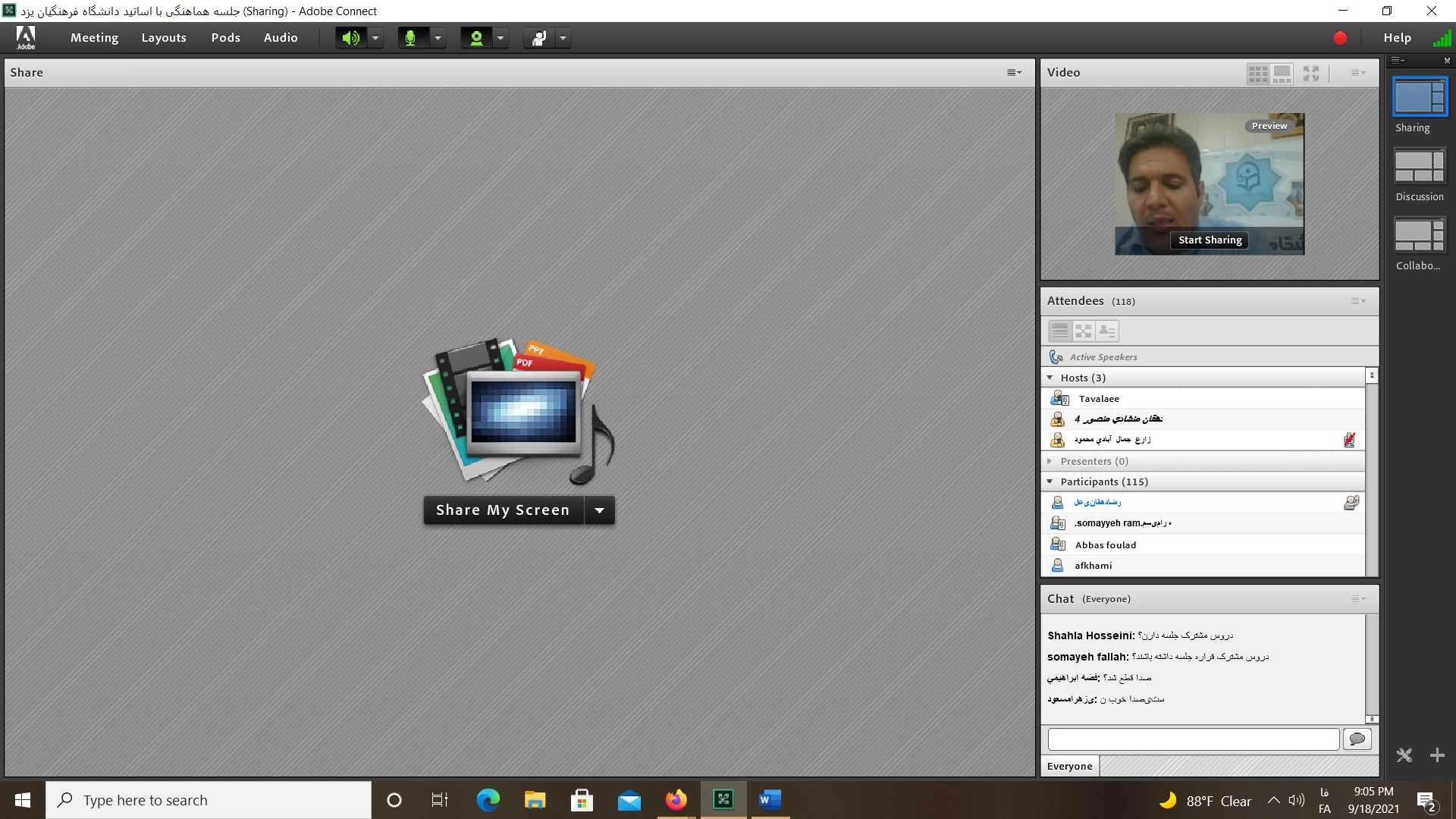The height and width of the screenshot is (819, 1456).
Task: Toggle the webcam icon in toolbar
Action: tap(476, 38)
